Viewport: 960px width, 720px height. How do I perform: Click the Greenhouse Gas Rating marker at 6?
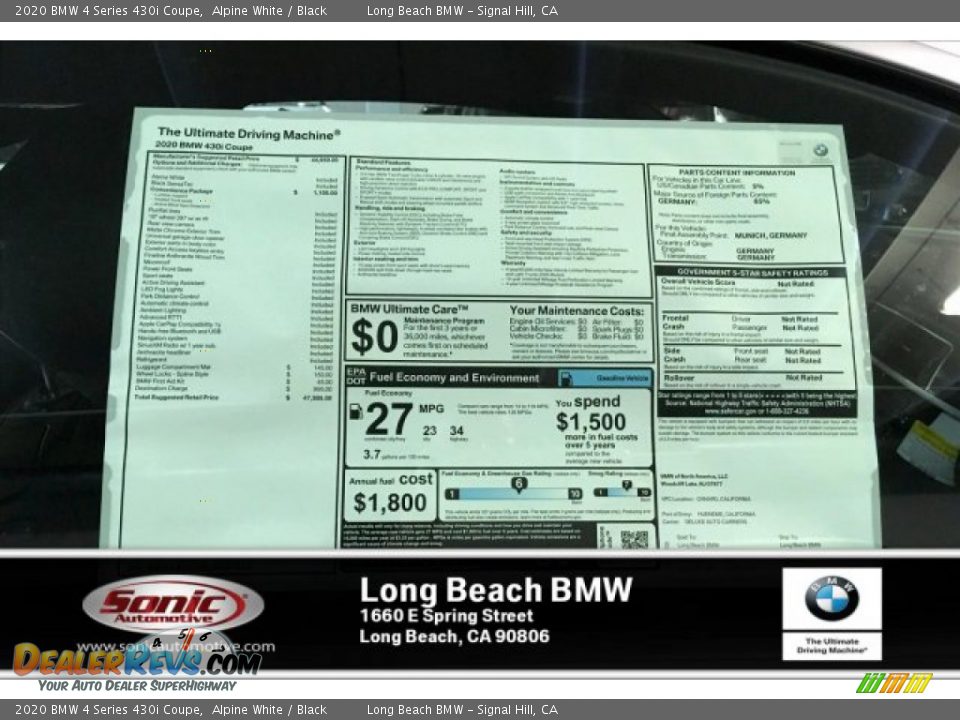pyautogui.click(x=519, y=482)
